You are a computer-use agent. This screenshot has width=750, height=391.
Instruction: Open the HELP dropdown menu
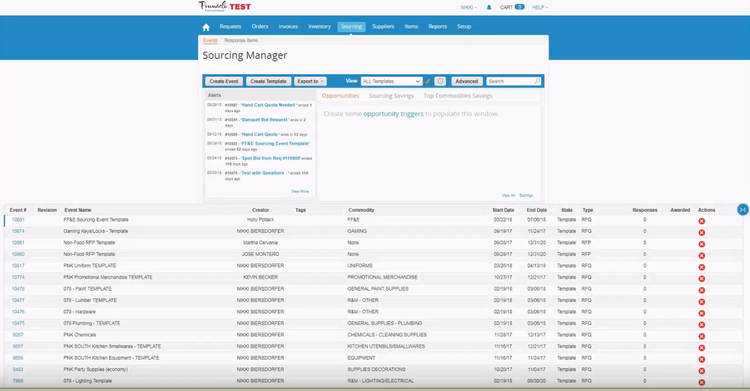[x=540, y=7]
